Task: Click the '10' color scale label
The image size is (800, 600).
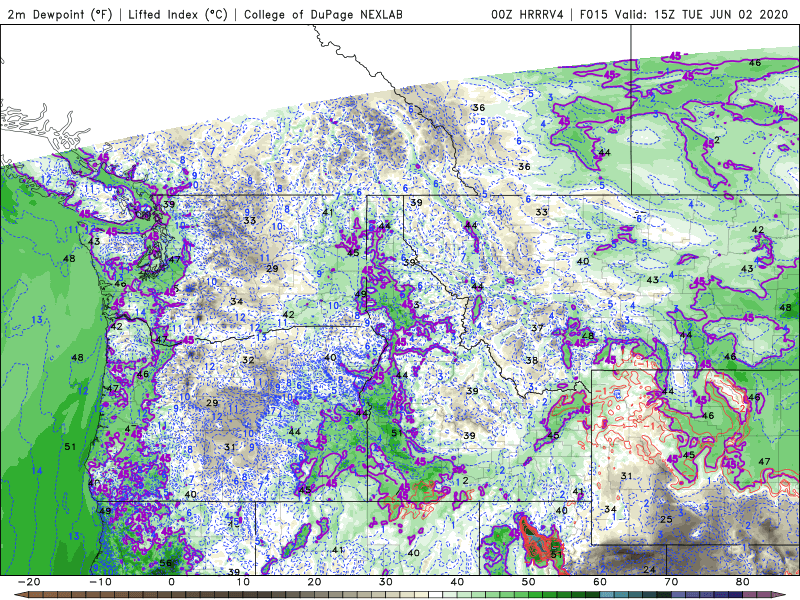Action: (243, 582)
